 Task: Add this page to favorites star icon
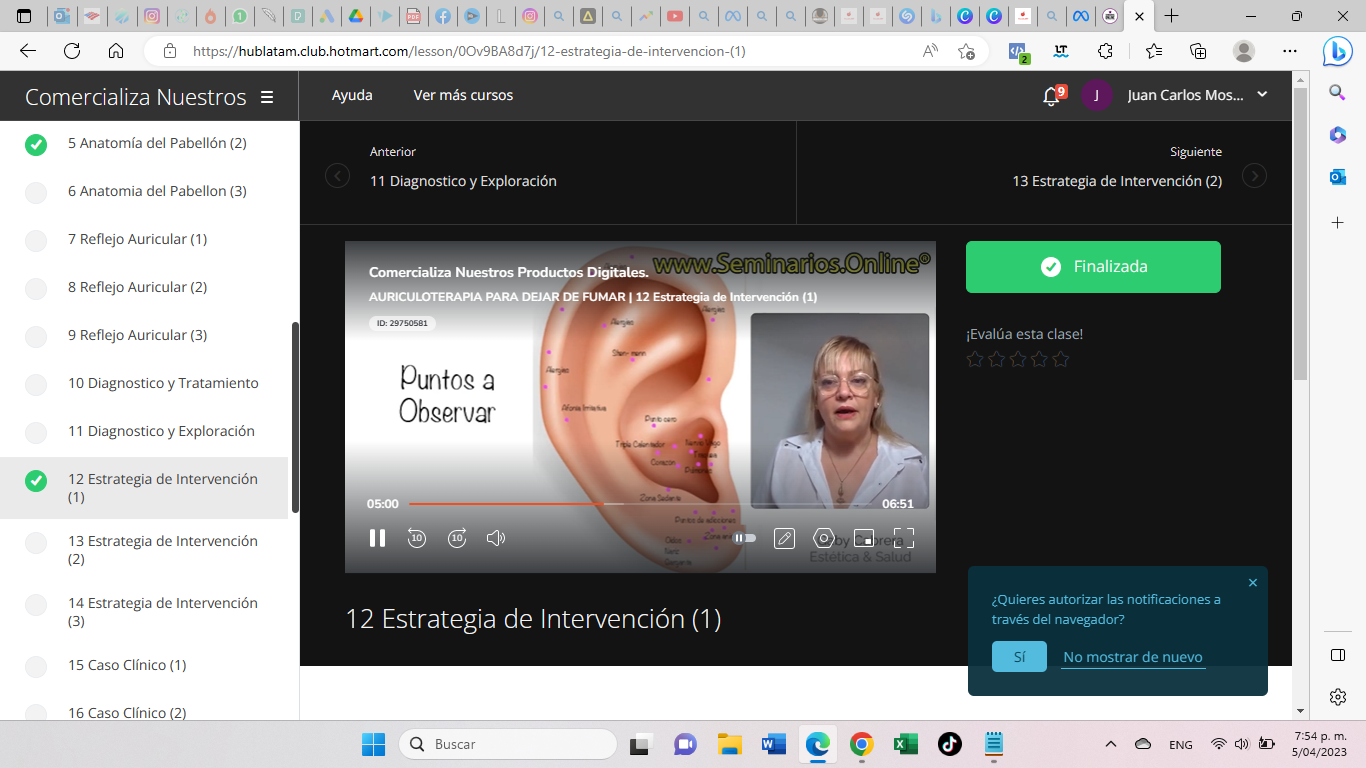click(x=966, y=51)
